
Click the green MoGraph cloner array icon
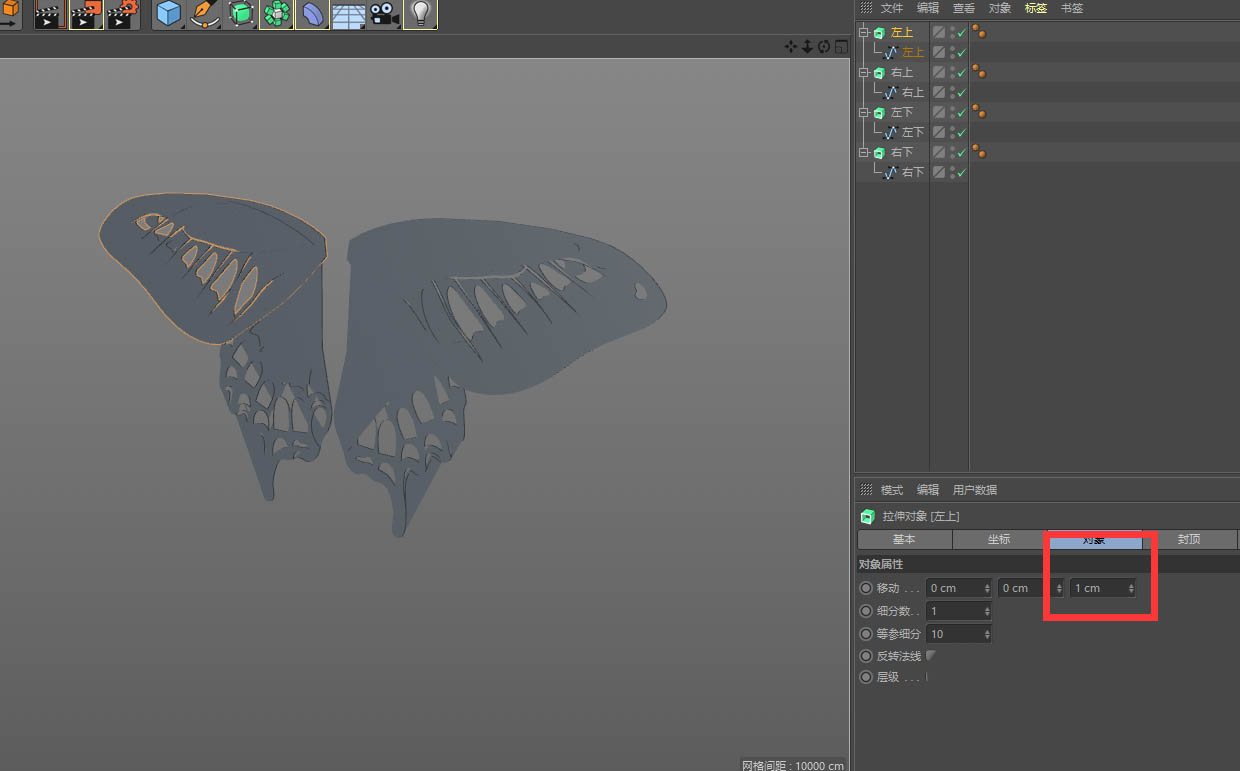[276, 14]
